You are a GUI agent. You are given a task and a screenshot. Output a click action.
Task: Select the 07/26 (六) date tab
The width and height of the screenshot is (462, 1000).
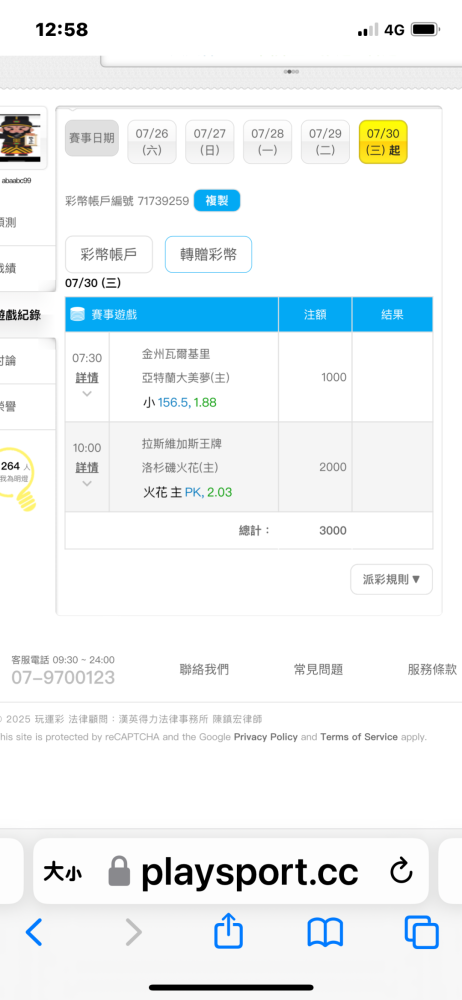pos(152,142)
